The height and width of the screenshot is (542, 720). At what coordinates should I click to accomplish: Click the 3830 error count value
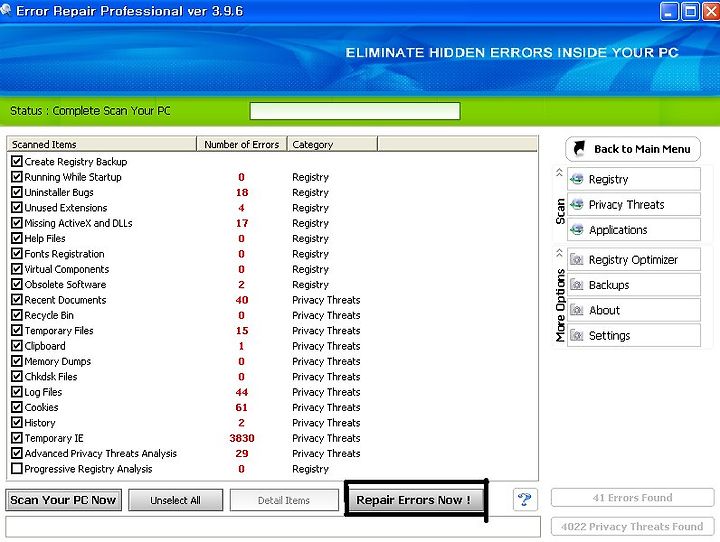[242, 438]
